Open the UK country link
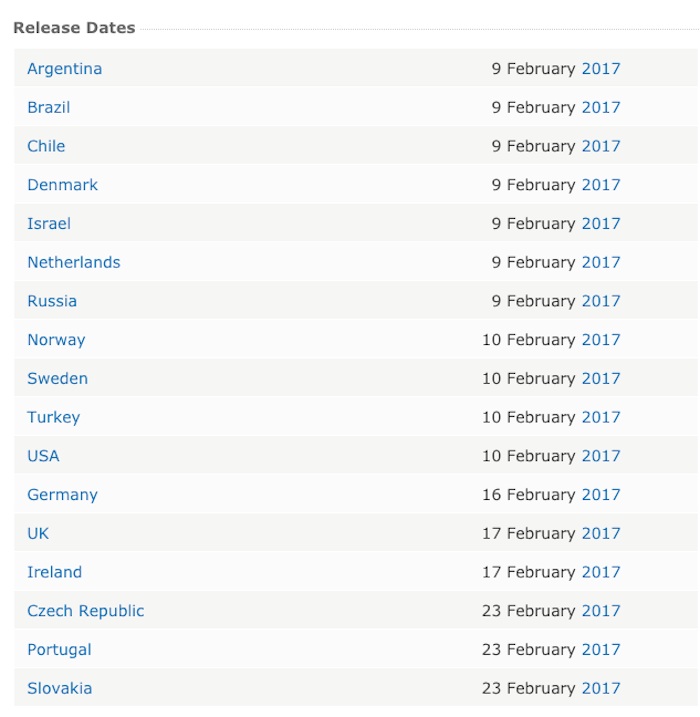The width and height of the screenshot is (700, 717). pos(38,534)
